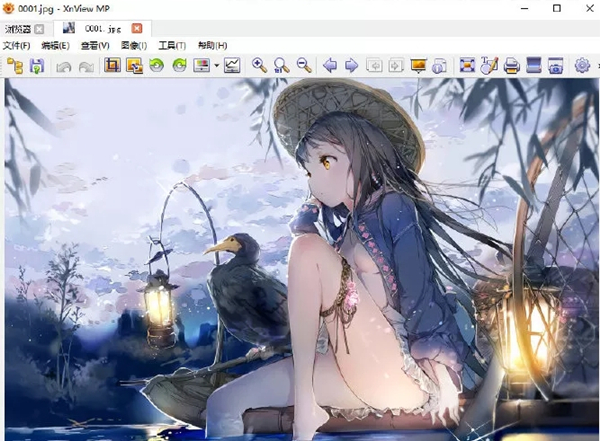
Task: Go to next image arrow
Action: coord(351,66)
